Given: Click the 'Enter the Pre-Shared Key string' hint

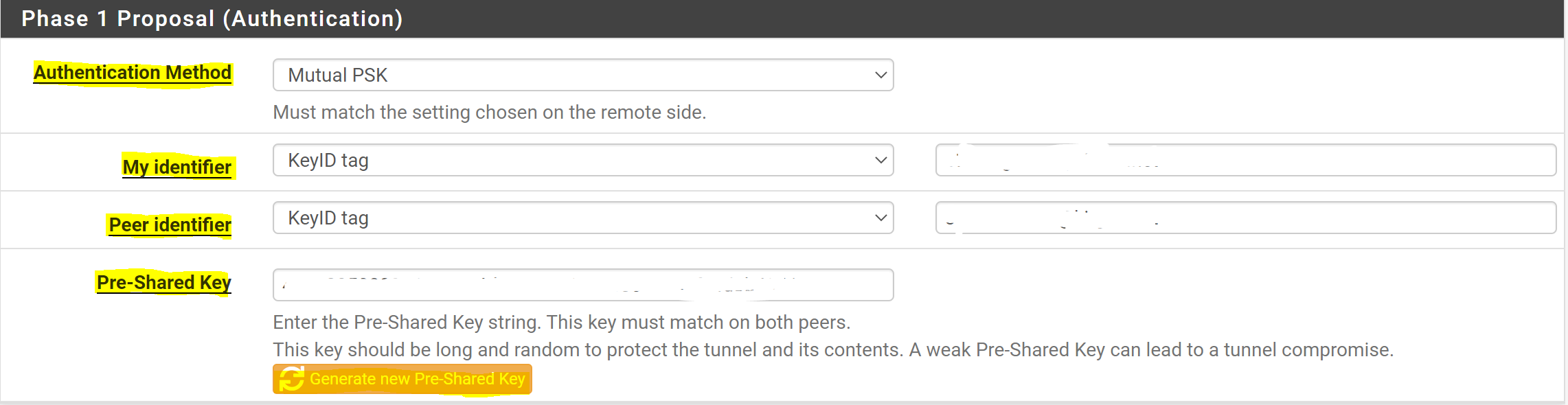Looking at the screenshot, I should coord(561,322).
